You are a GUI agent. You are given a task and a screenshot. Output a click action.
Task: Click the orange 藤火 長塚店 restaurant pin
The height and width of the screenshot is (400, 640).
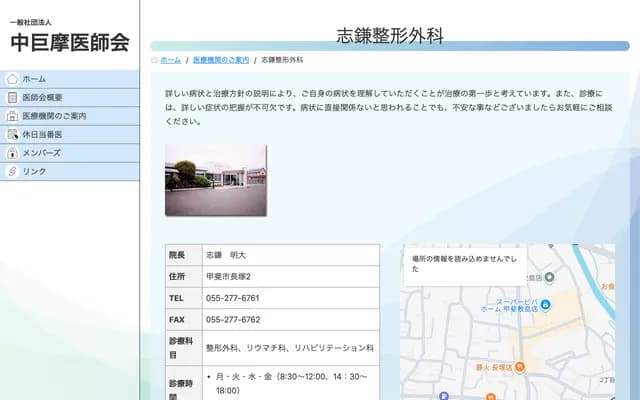pos(519,367)
